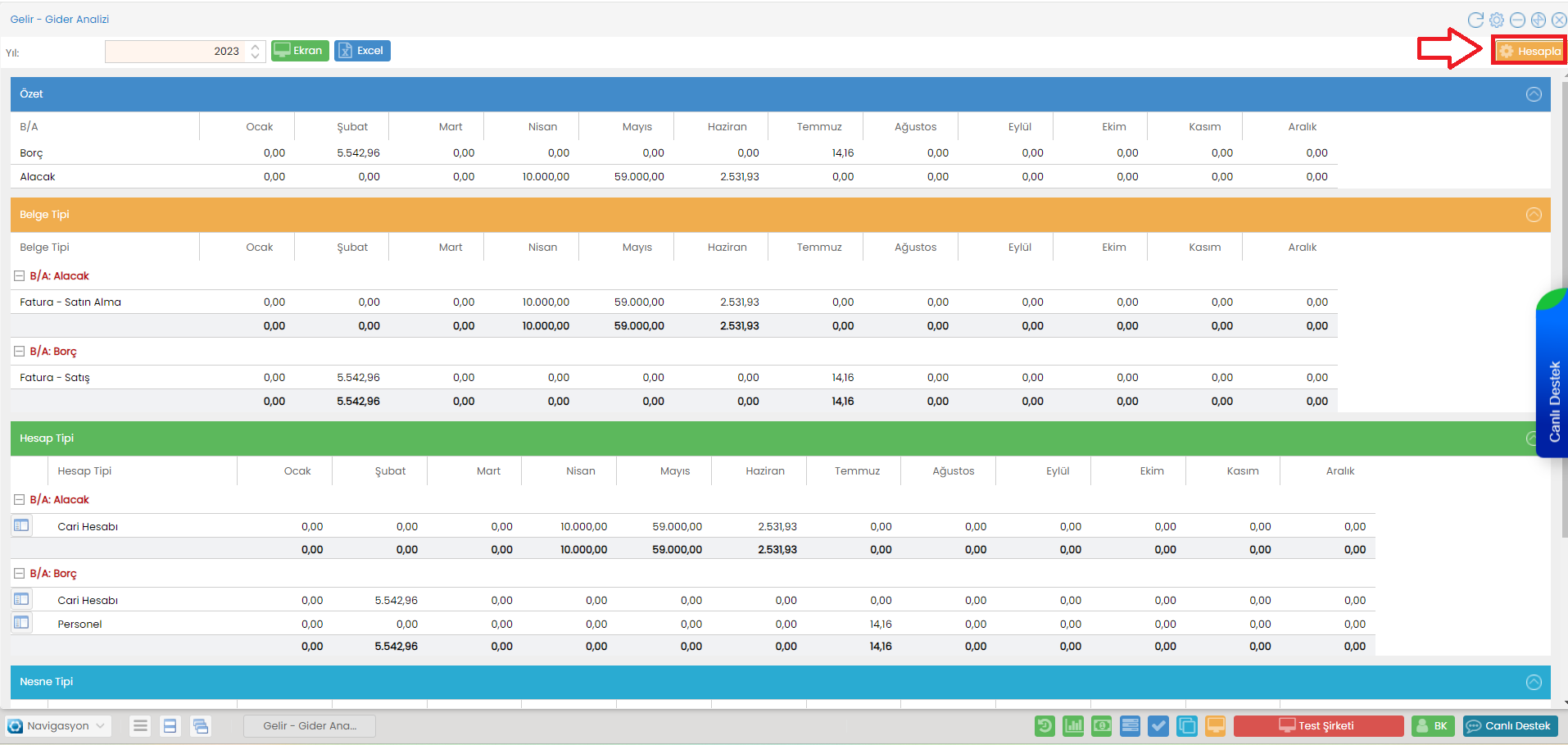Click 14,16 Temmuz value in Personel row
The width and height of the screenshot is (1568, 745).
tap(881, 625)
